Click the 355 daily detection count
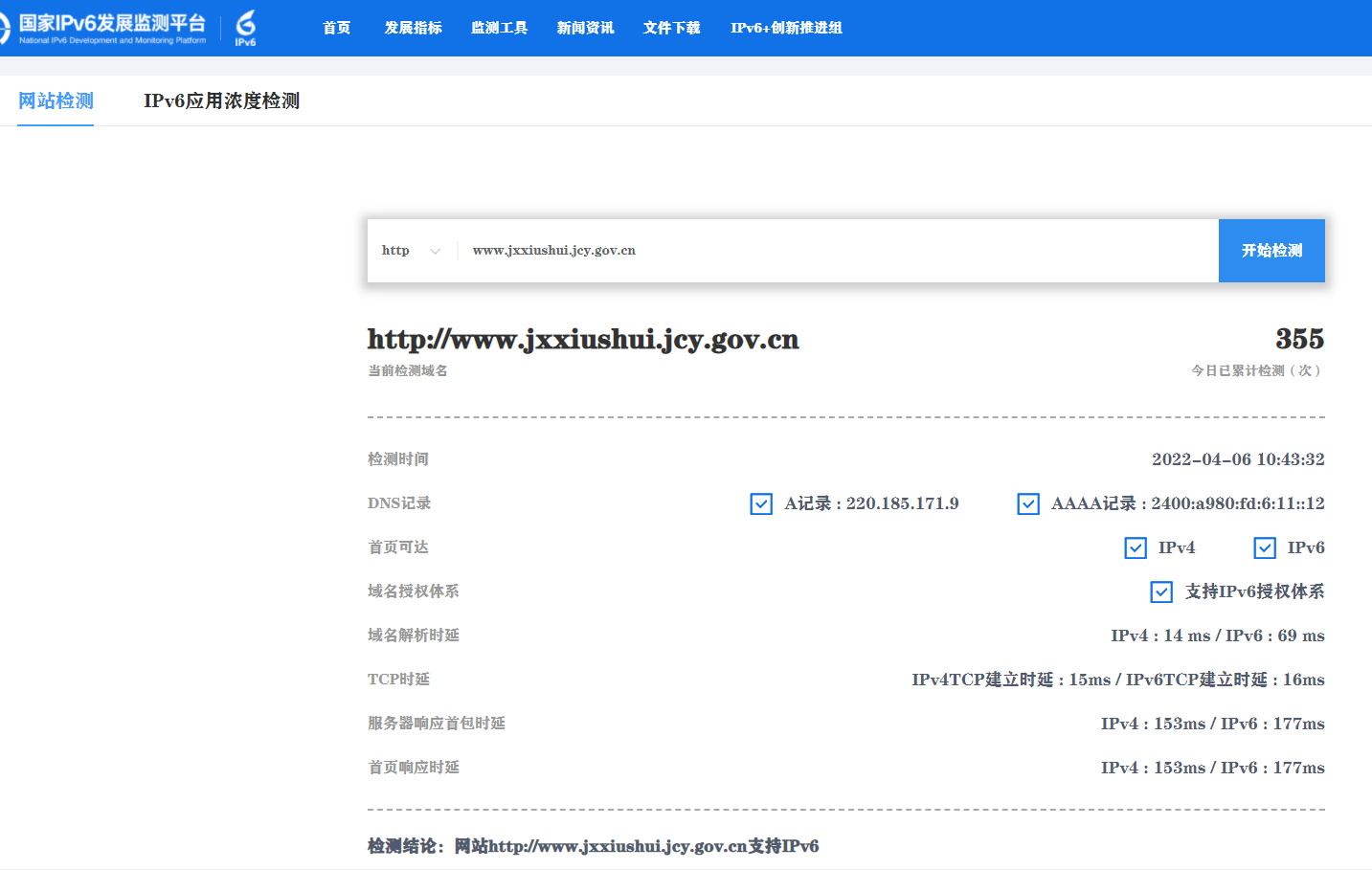Image resolution: width=1372 pixels, height=870 pixels. (x=1299, y=339)
